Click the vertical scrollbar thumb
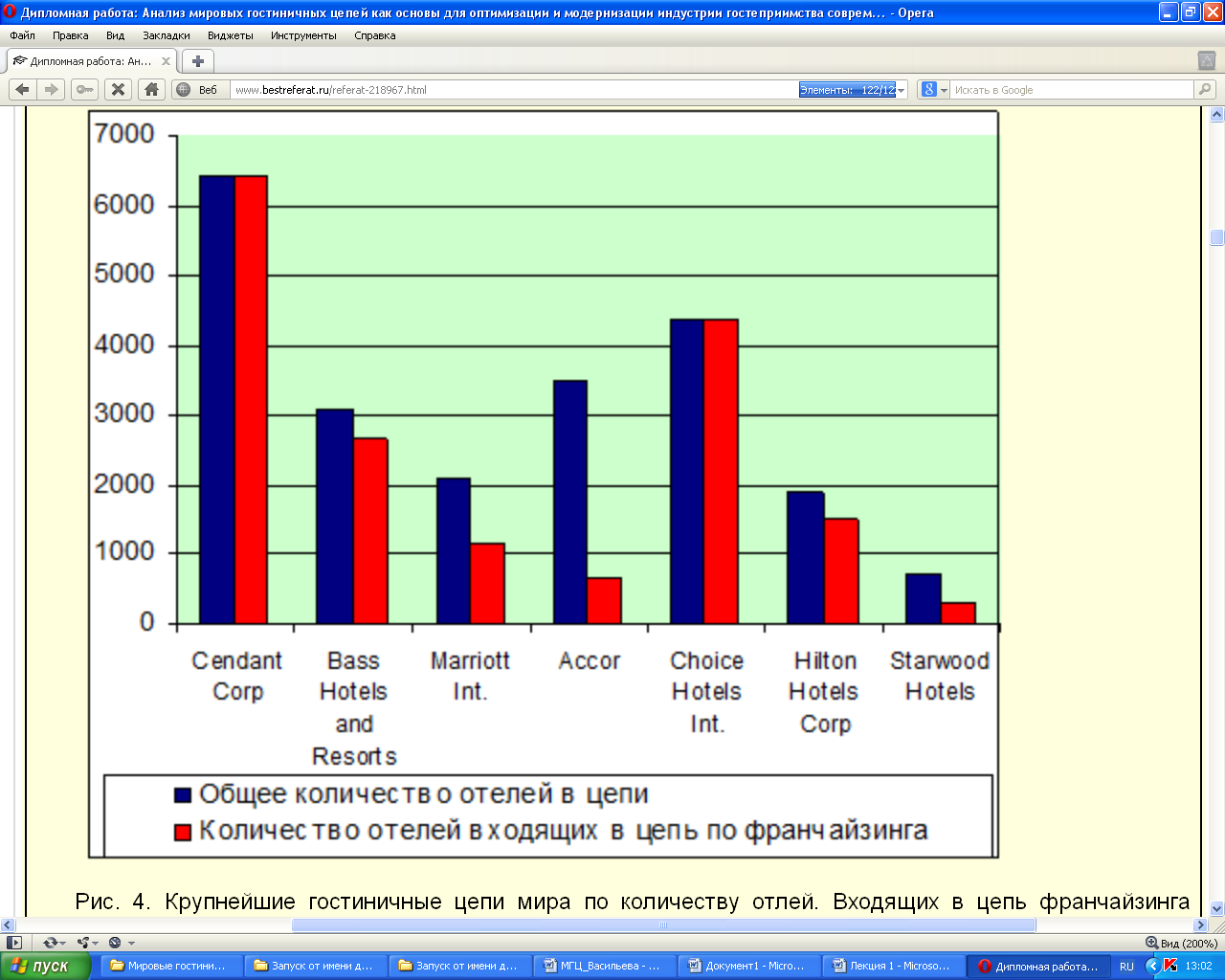This screenshot has height=980, width=1225. (x=1216, y=237)
